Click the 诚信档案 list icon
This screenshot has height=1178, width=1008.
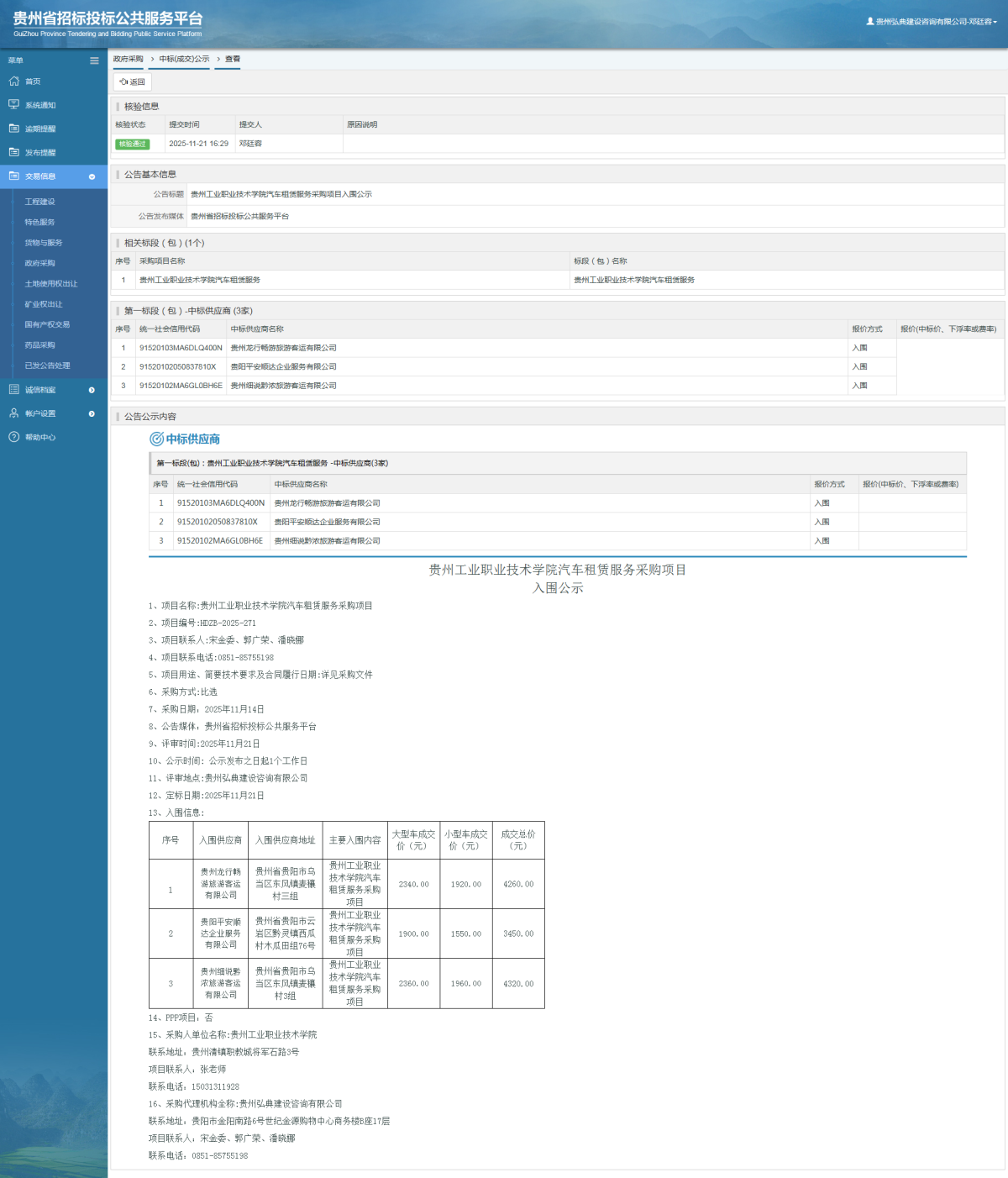13,390
